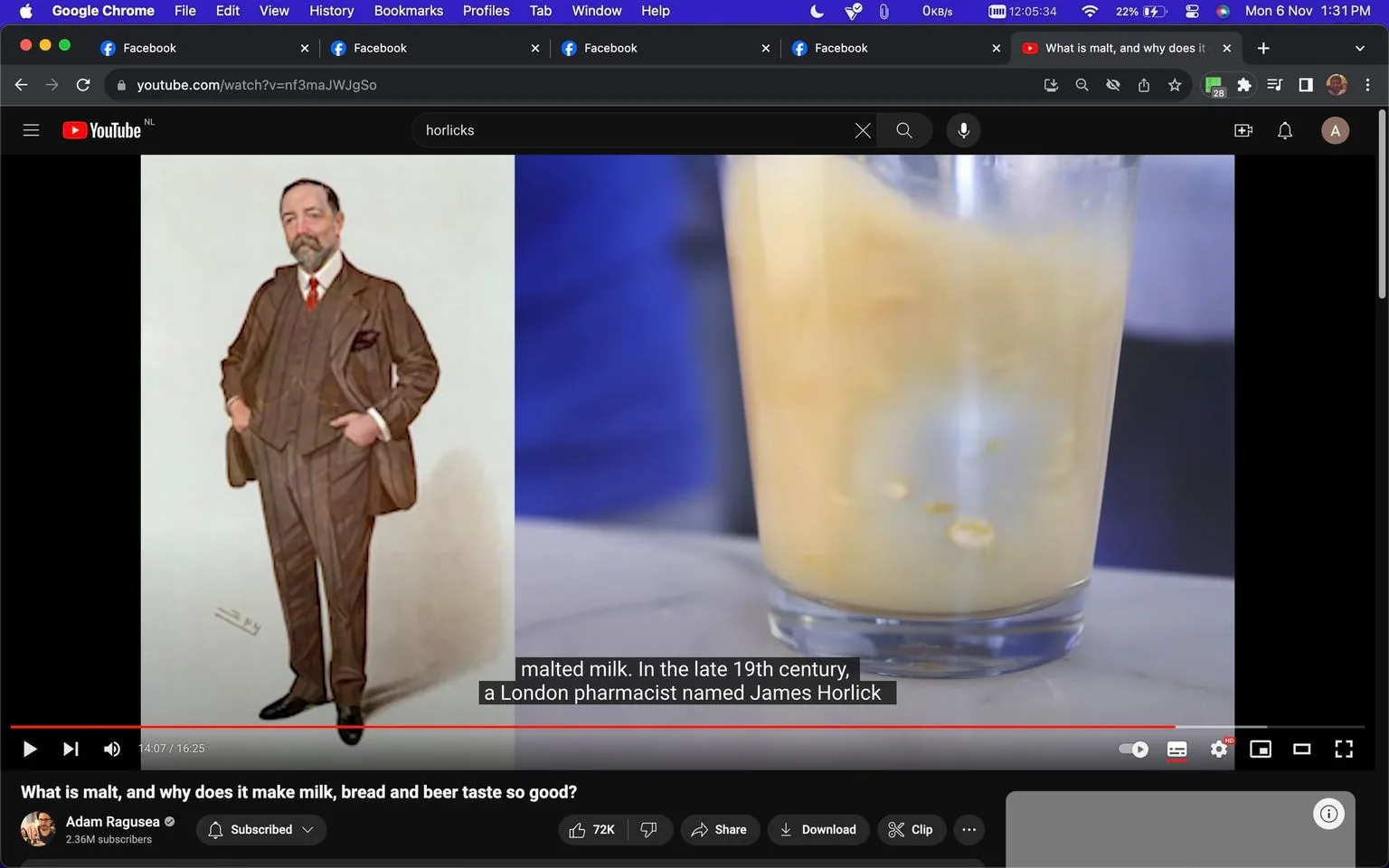Toggle subtitles on the video
The image size is (1389, 868).
click(1176, 749)
